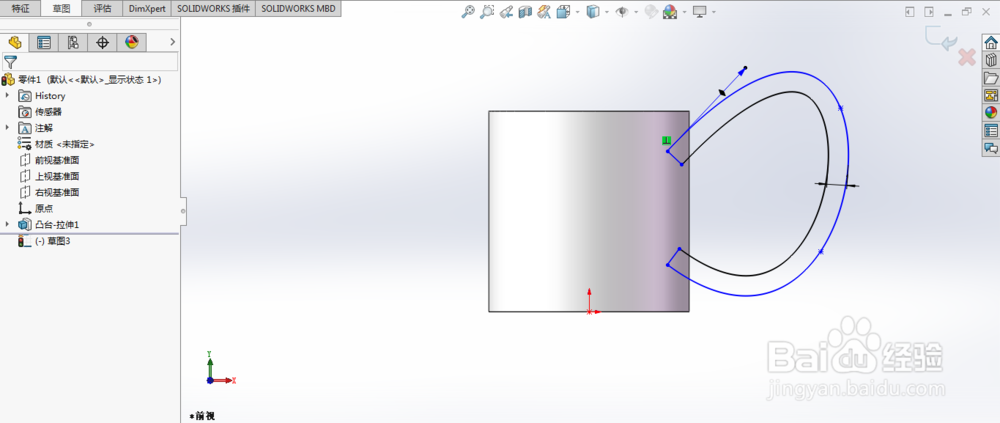Open the View Orientation dropdown arrow
This screenshot has width=1000, height=423.
click(x=577, y=12)
